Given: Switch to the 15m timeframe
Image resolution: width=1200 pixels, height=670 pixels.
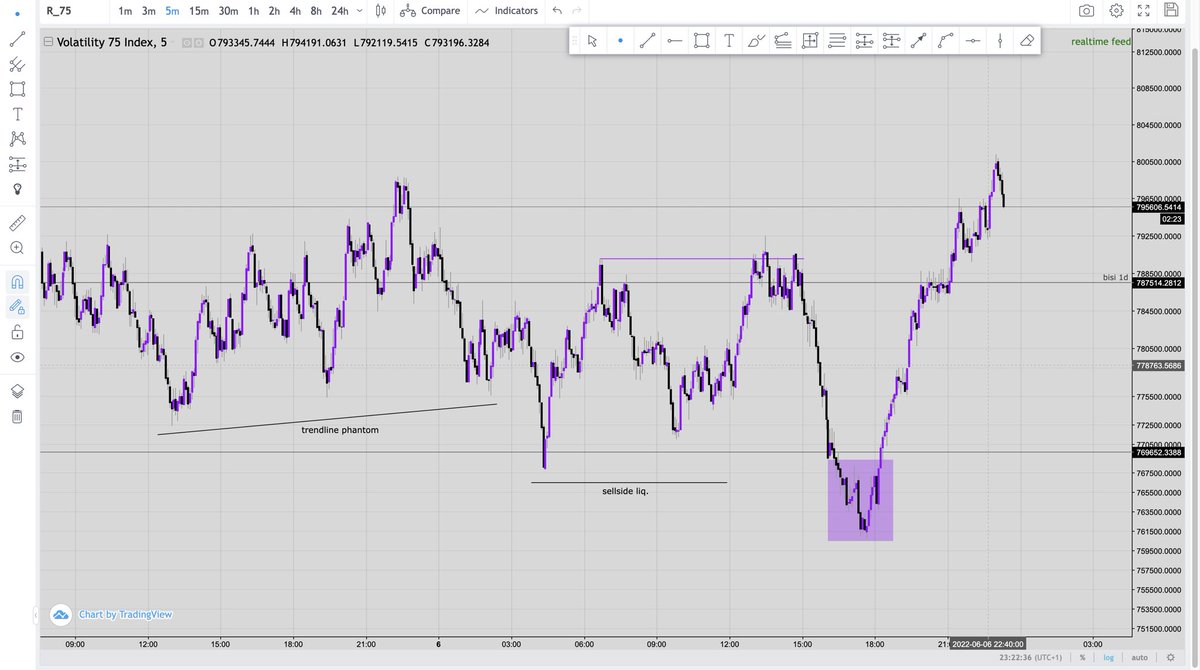Looking at the screenshot, I should pyautogui.click(x=196, y=11).
